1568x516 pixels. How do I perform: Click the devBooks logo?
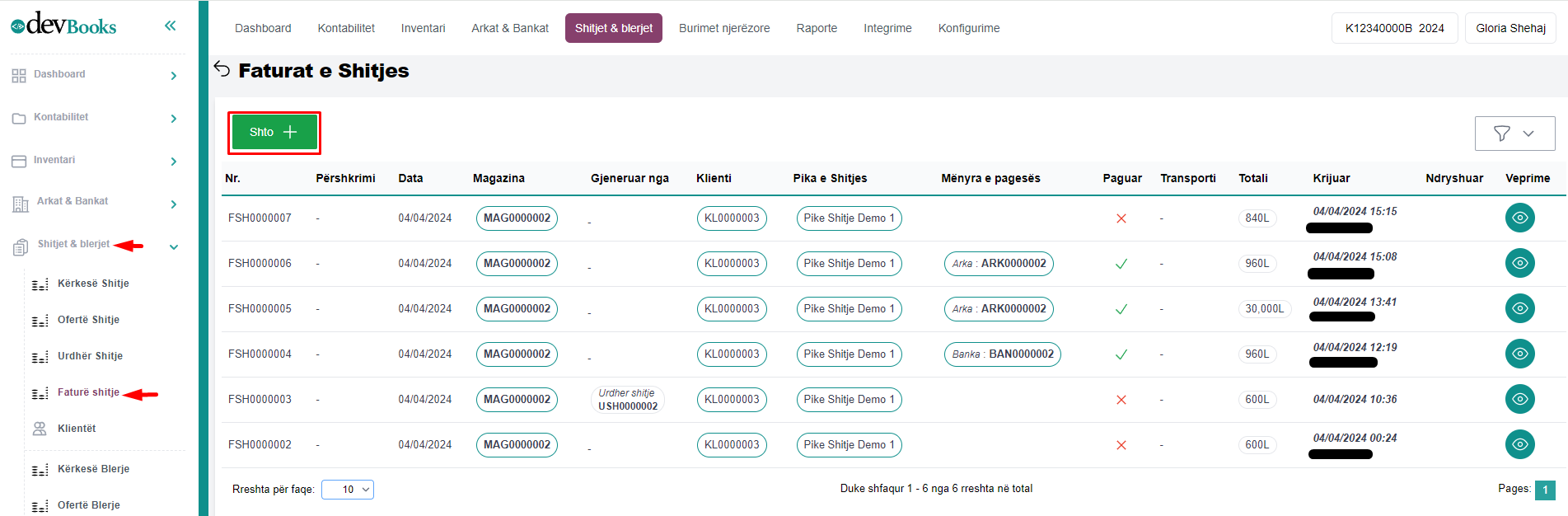64,25
